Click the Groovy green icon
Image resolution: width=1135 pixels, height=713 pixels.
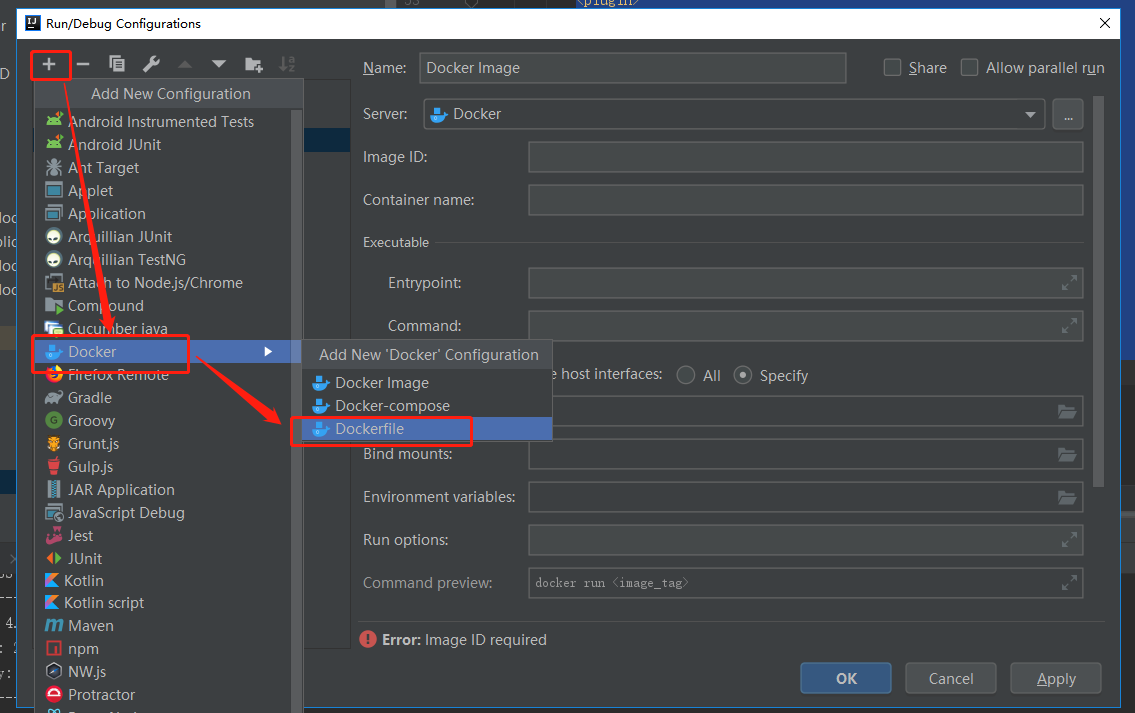(x=54, y=421)
